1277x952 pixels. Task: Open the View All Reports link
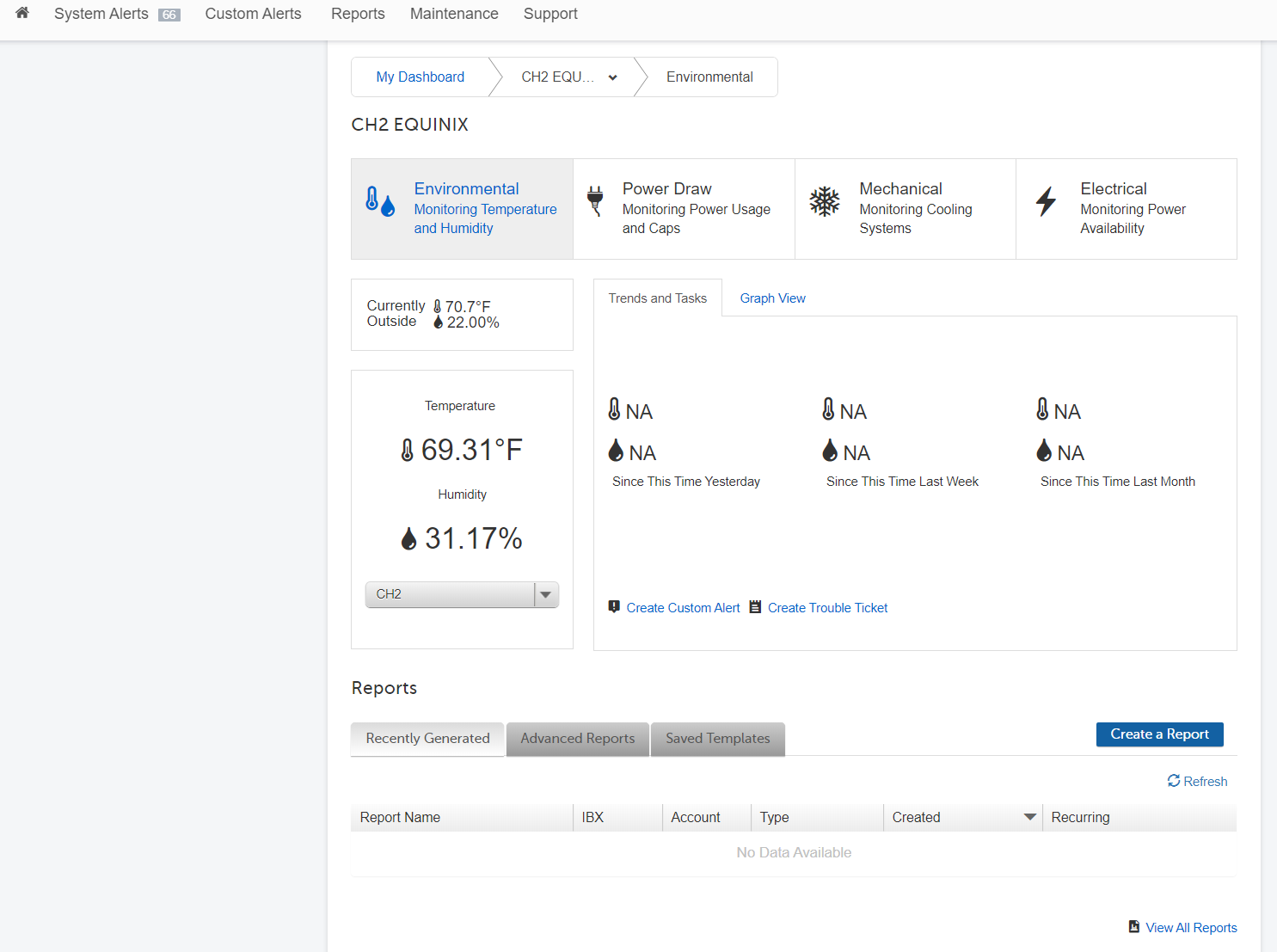pos(1191,928)
